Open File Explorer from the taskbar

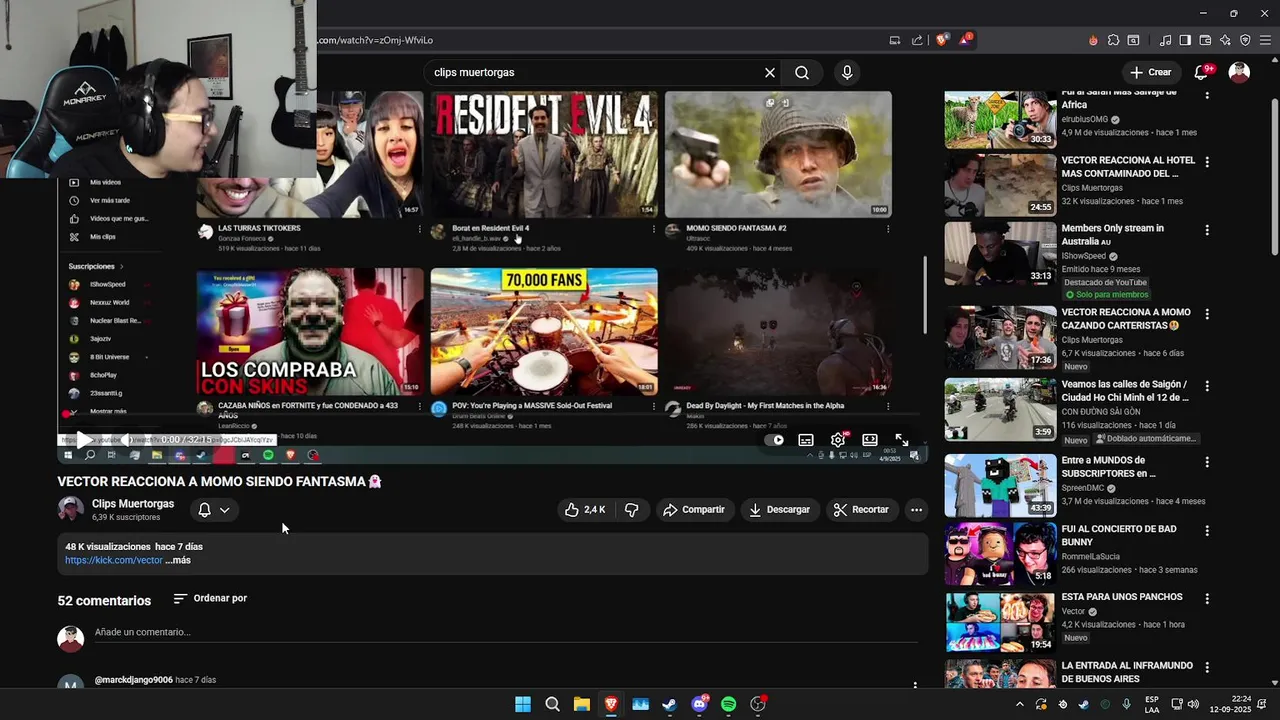tap(581, 704)
